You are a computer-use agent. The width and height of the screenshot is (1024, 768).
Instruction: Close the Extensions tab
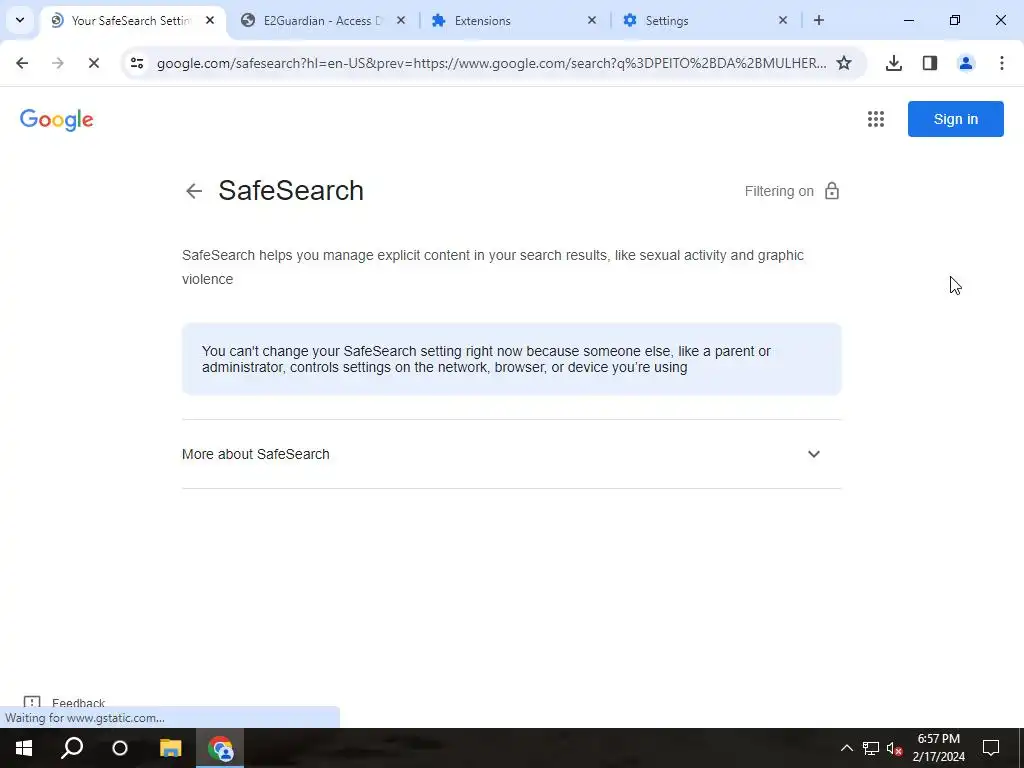click(592, 20)
